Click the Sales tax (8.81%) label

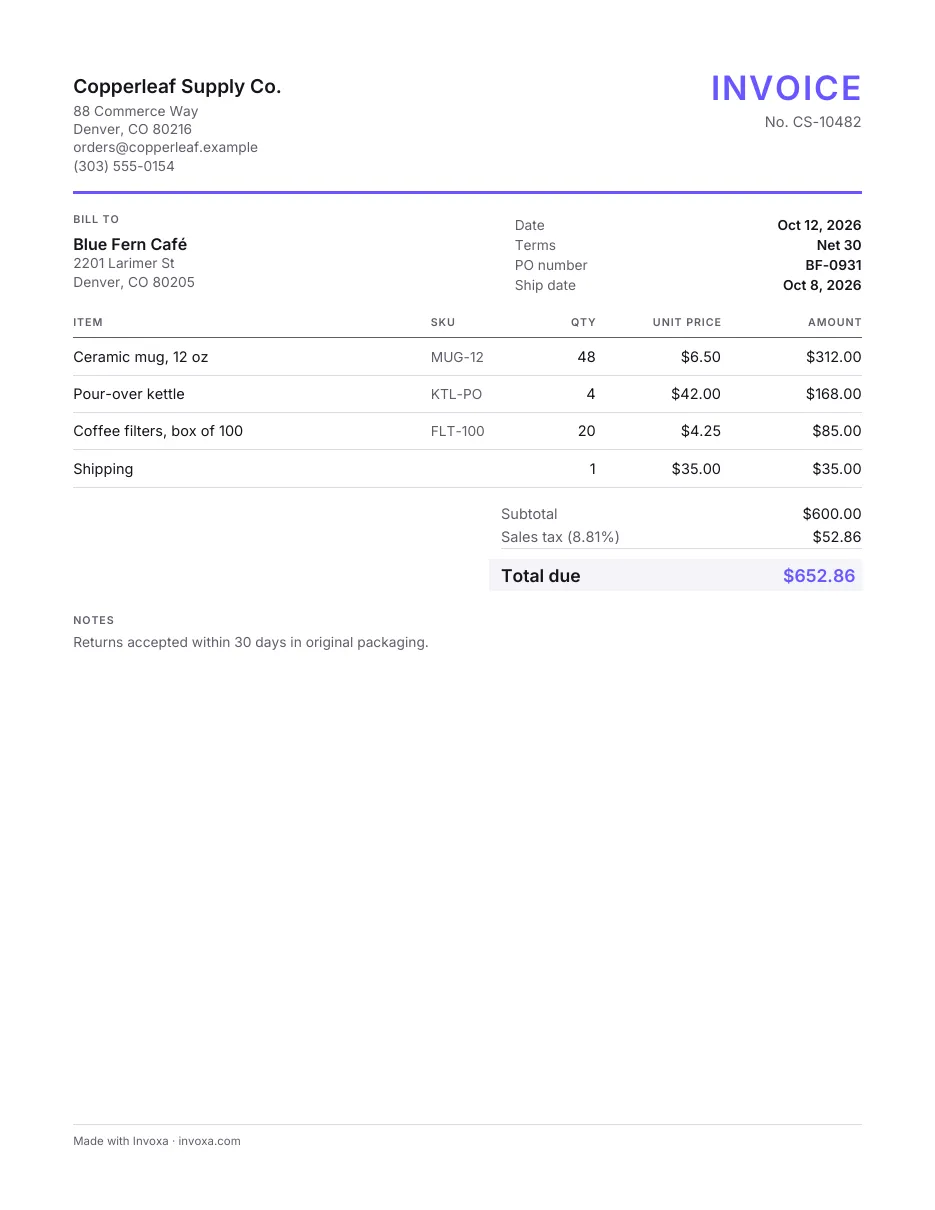560,537
